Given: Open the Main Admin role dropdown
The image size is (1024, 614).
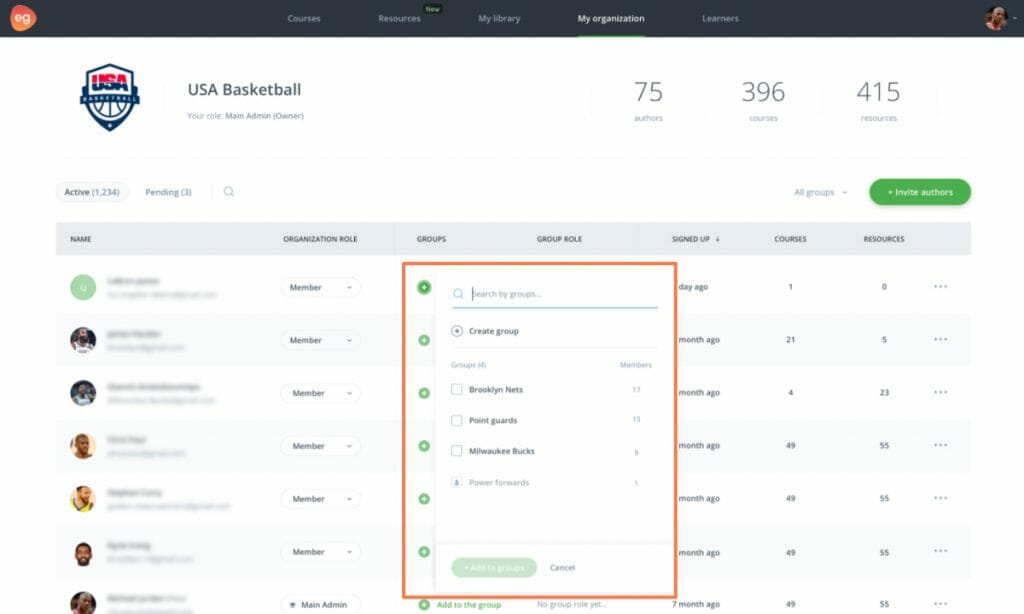Looking at the screenshot, I should [320, 605].
